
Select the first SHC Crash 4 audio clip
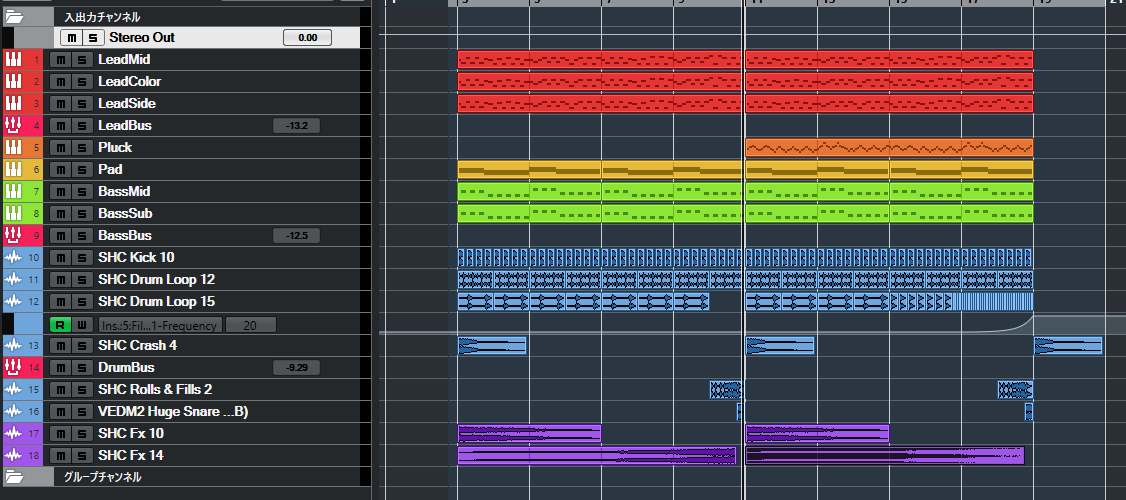click(x=492, y=346)
